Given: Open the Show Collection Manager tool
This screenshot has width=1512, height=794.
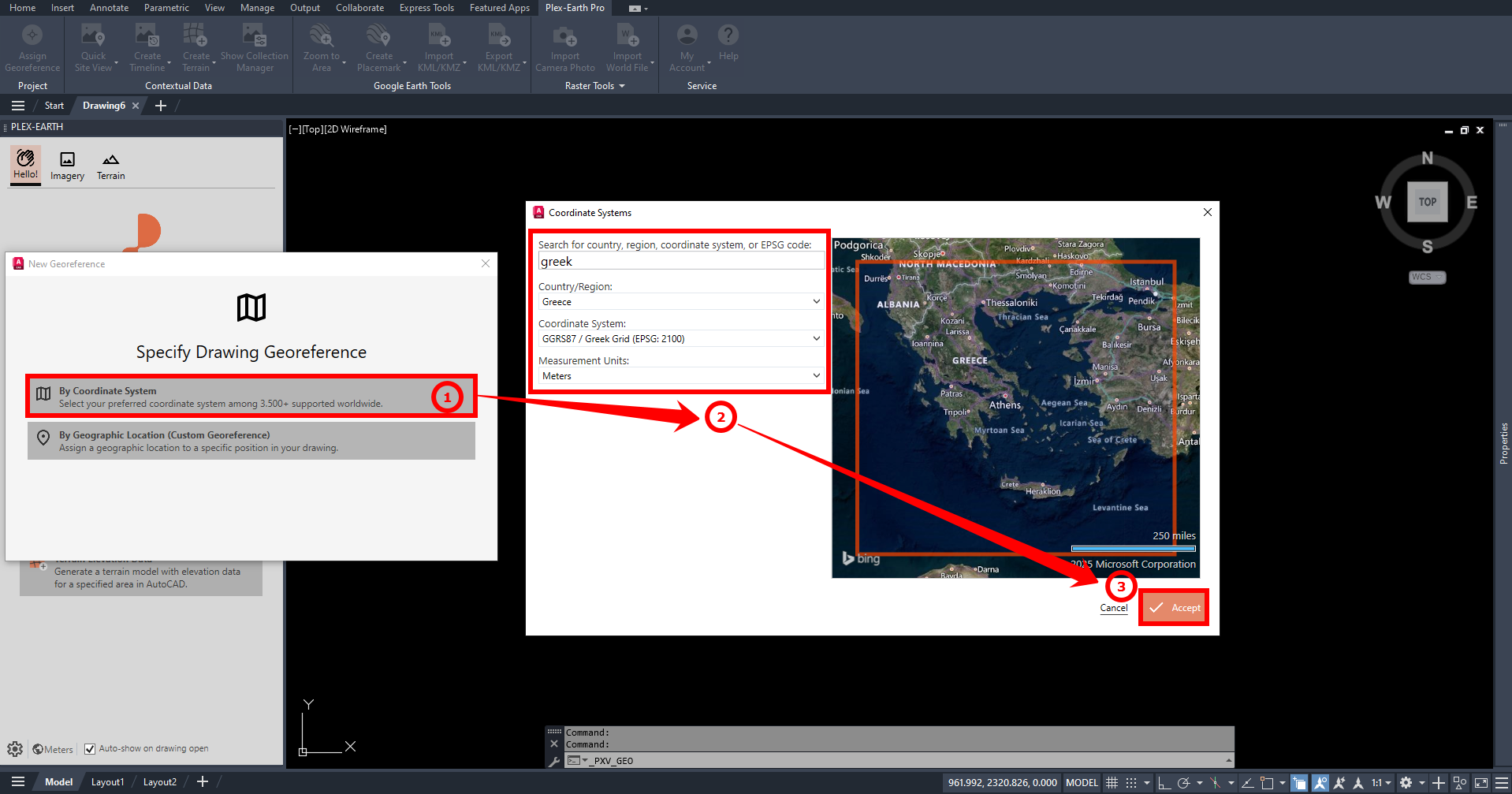Looking at the screenshot, I should (x=255, y=47).
